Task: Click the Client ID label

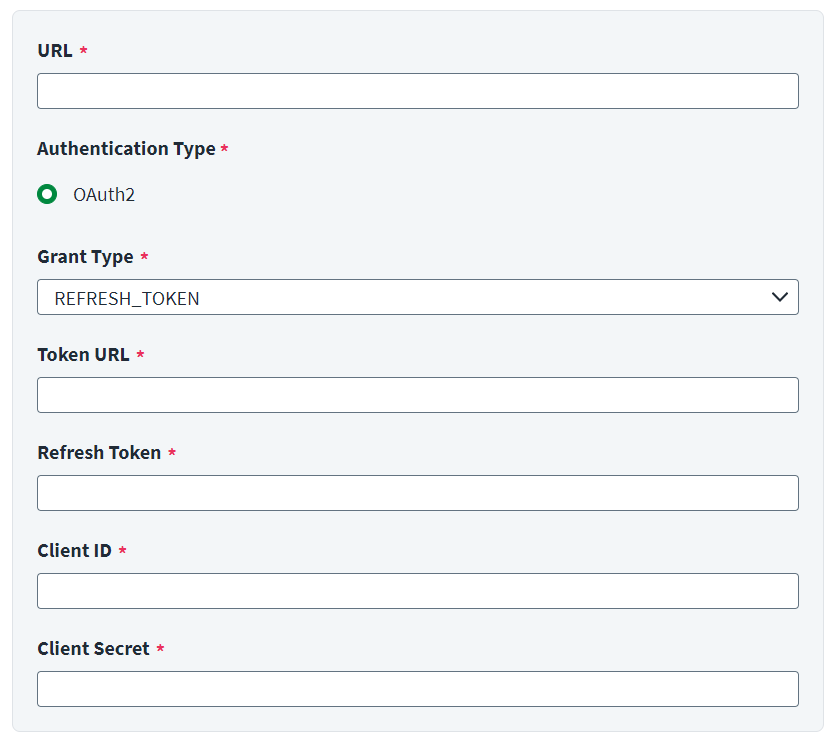Action: (x=74, y=551)
